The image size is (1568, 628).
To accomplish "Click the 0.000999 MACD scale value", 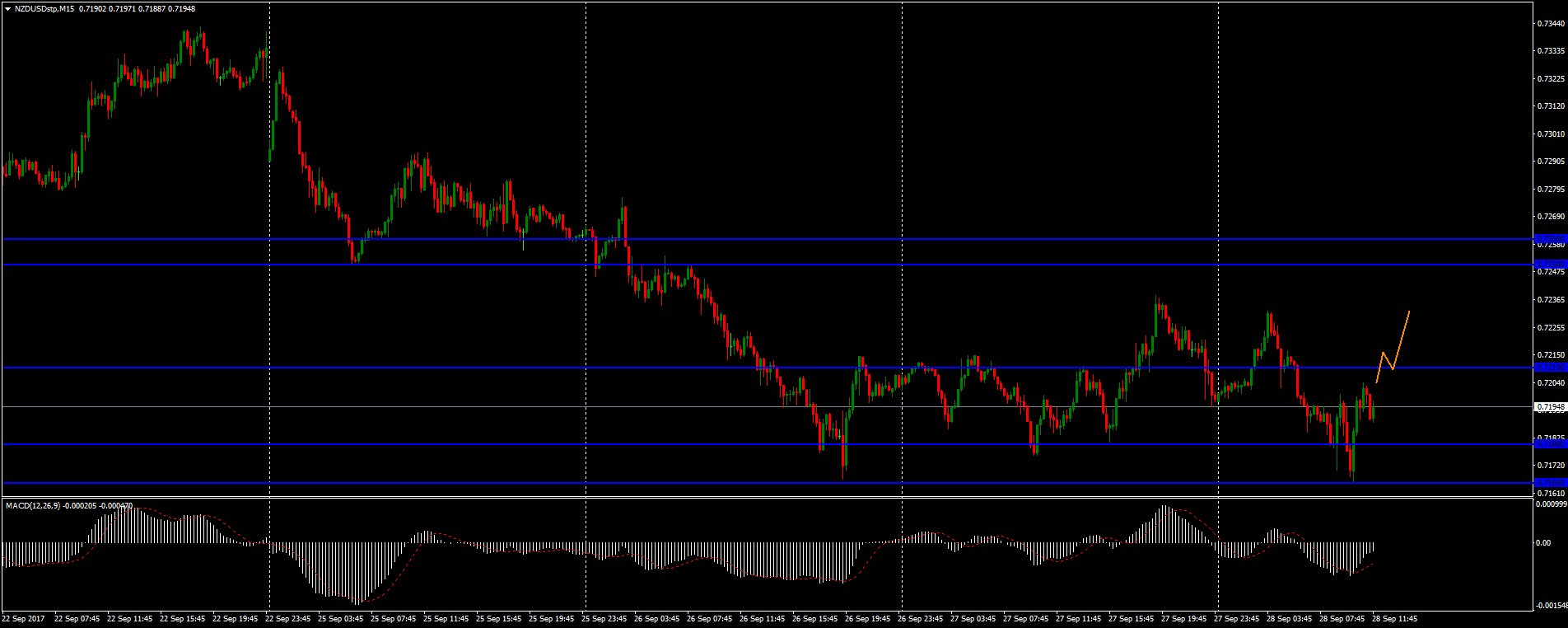I will pos(1551,504).
